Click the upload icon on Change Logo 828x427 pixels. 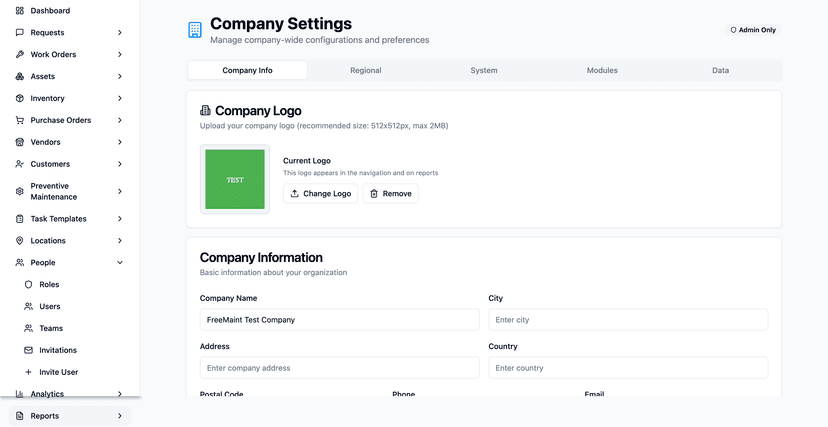pos(295,194)
